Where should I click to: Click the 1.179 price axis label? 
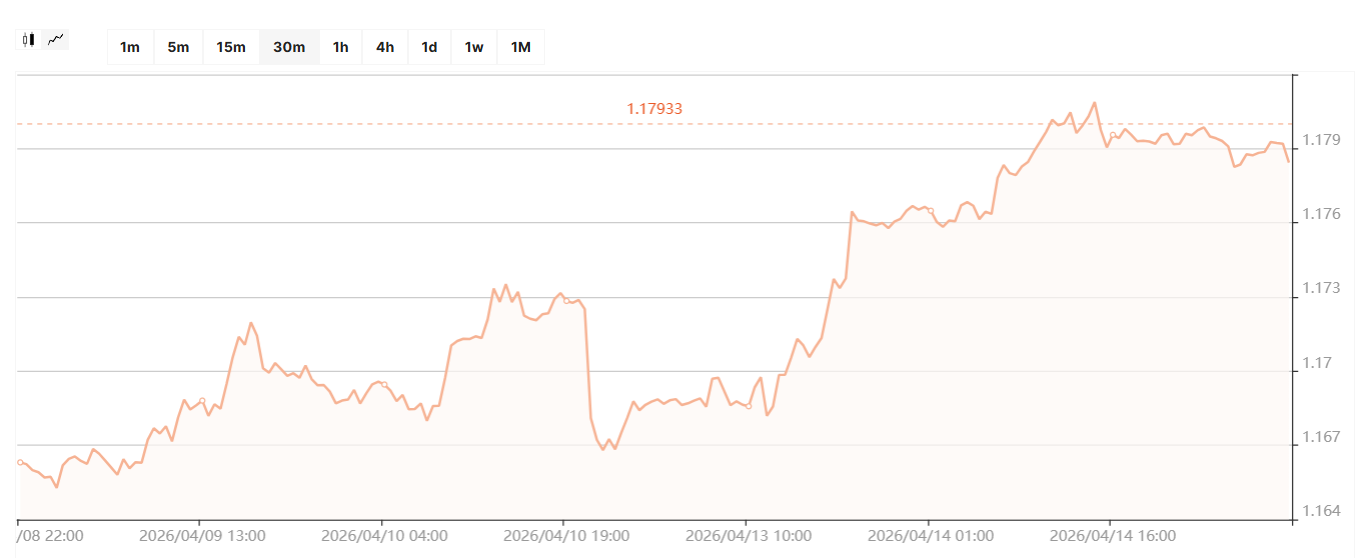point(1322,139)
